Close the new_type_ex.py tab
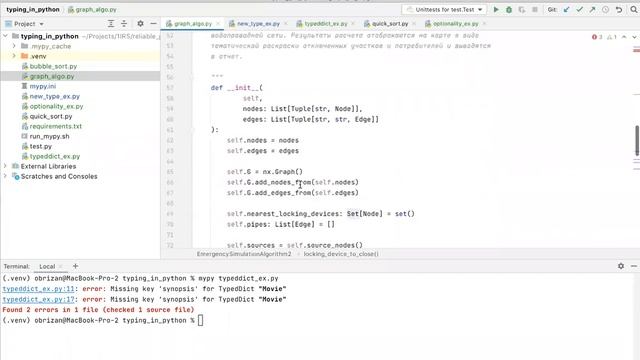Viewport: 640px width, 360px height. [x=286, y=24]
